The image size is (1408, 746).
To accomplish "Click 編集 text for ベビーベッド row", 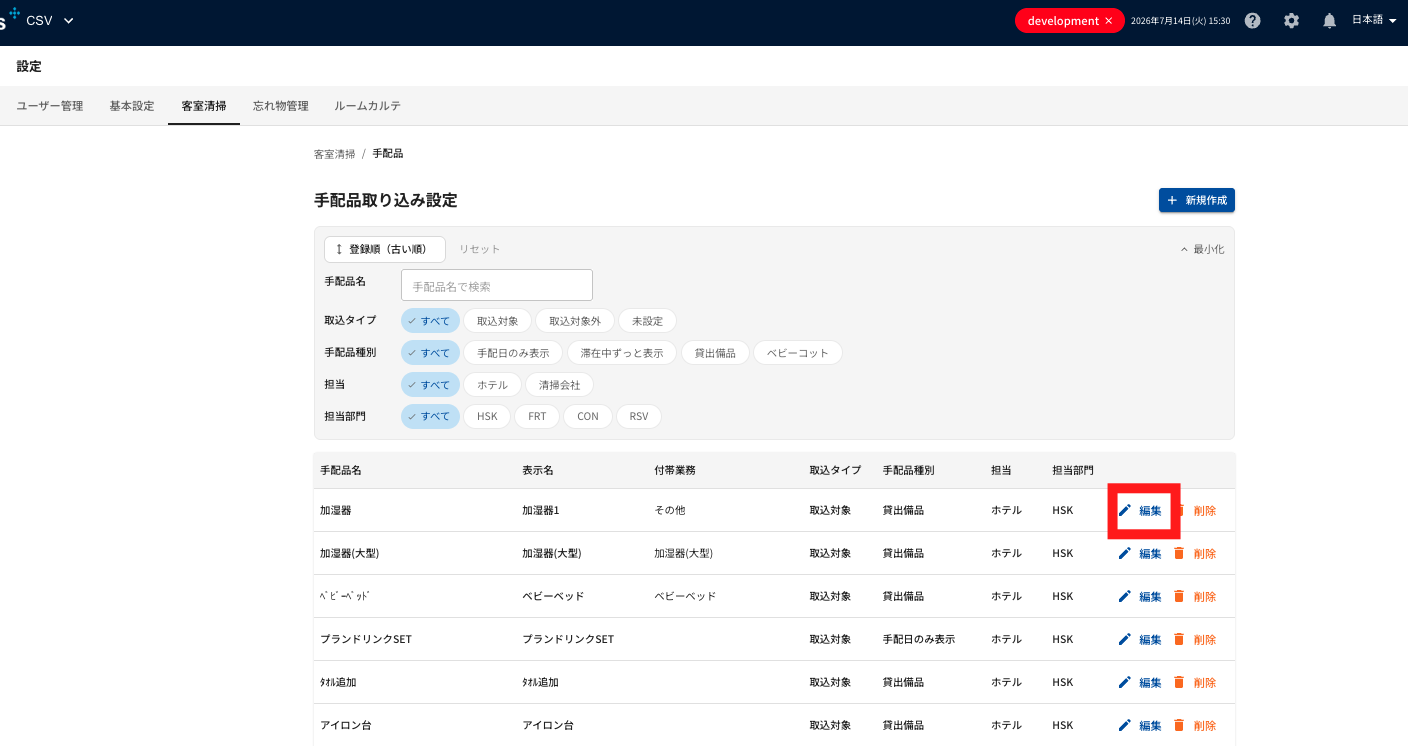I will coord(1150,597).
